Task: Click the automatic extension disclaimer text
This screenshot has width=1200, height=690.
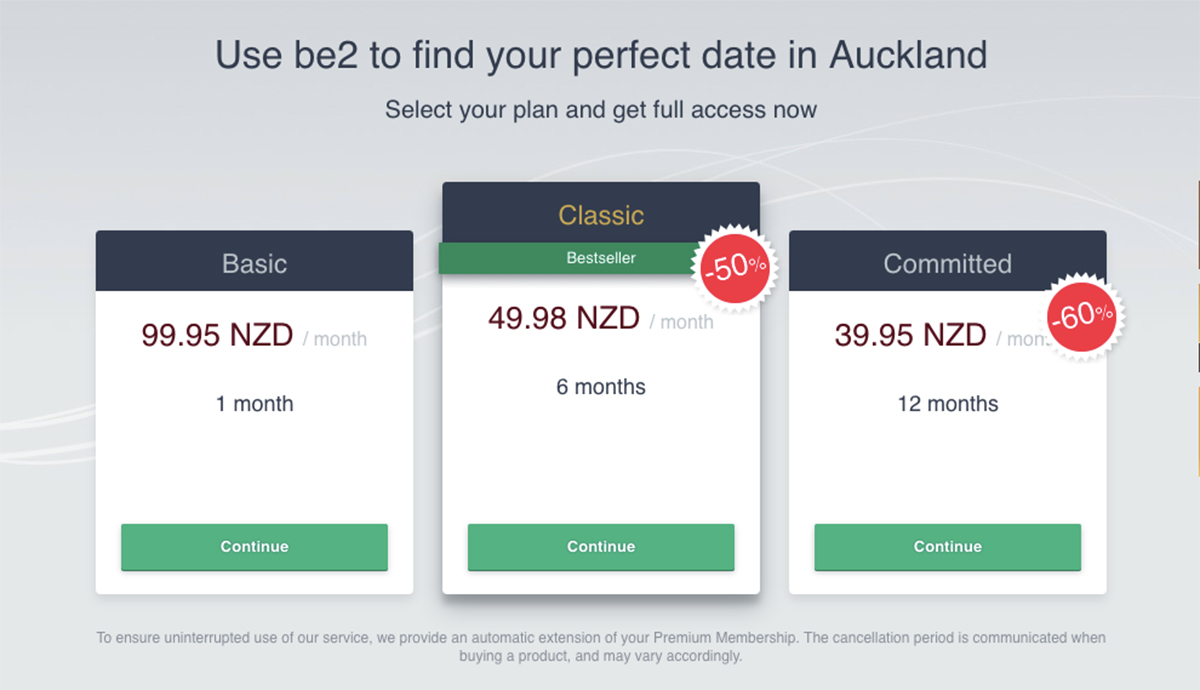Action: [601, 647]
